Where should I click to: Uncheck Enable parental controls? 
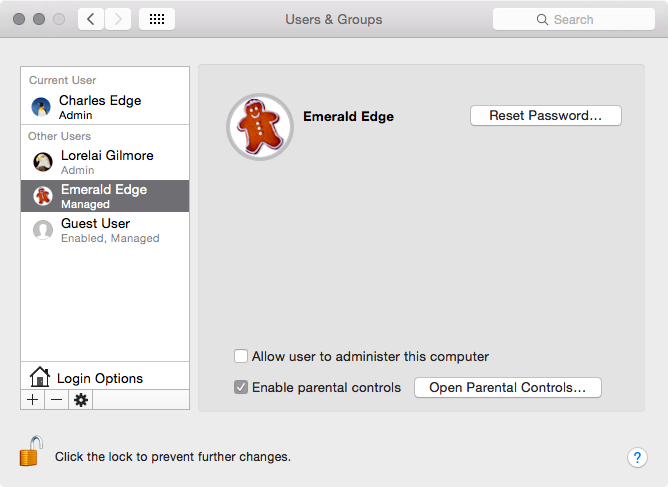coord(241,387)
